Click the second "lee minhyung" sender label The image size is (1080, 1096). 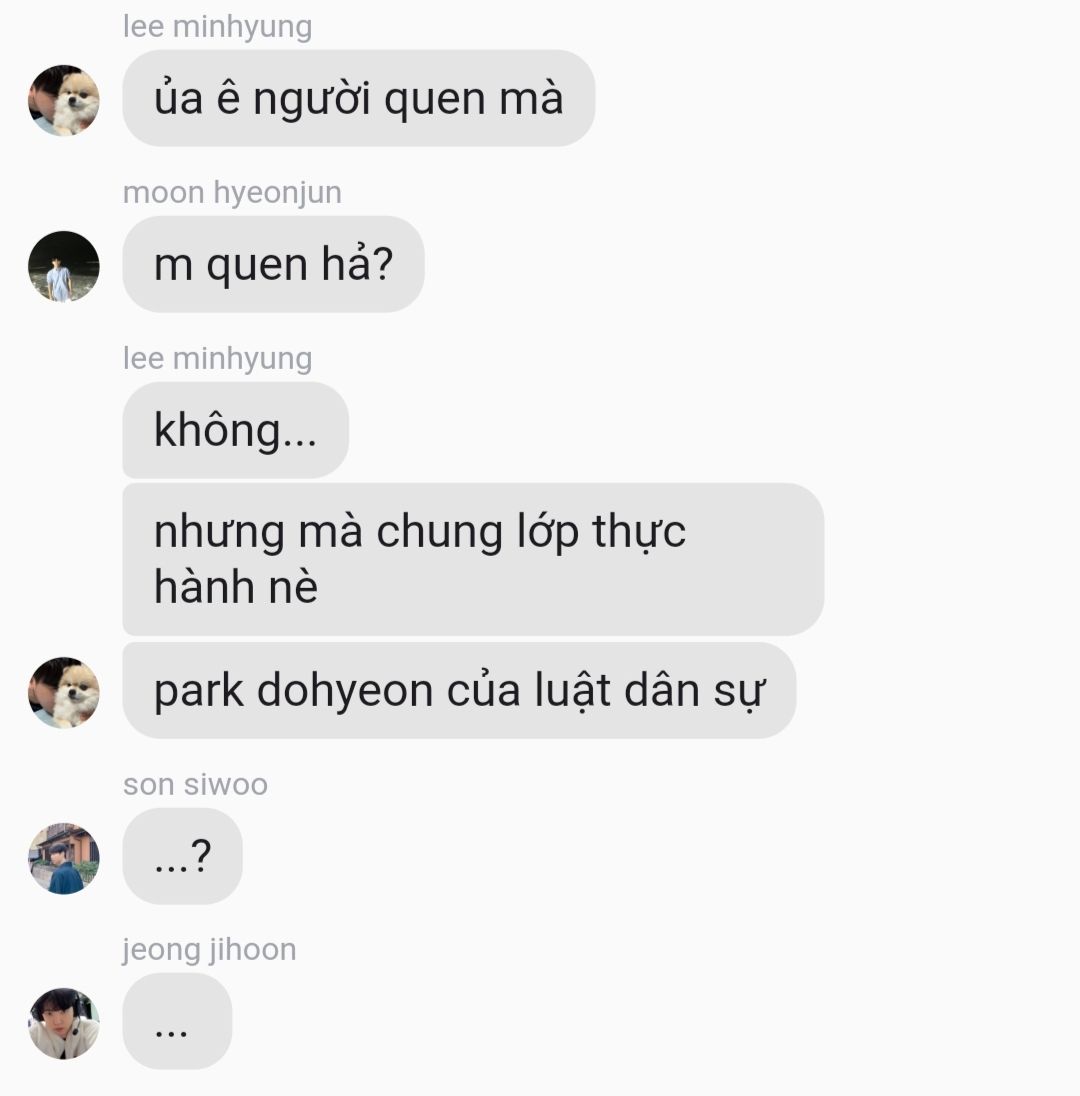coord(217,359)
